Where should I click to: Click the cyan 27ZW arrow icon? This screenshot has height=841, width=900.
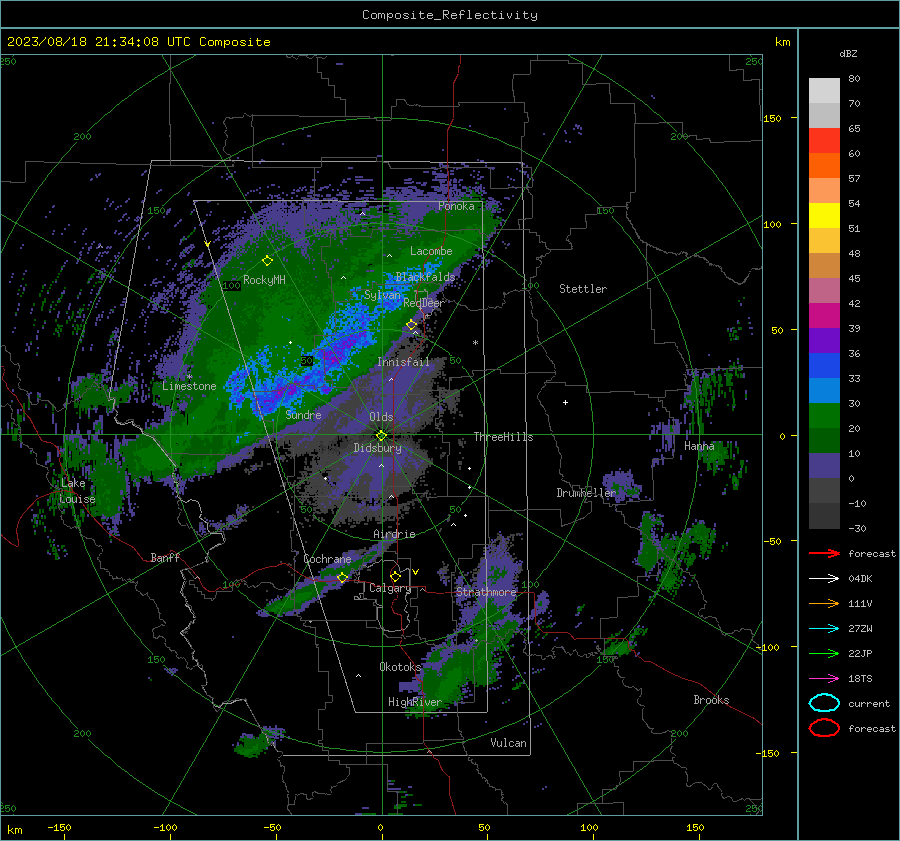pyautogui.click(x=824, y=629)
